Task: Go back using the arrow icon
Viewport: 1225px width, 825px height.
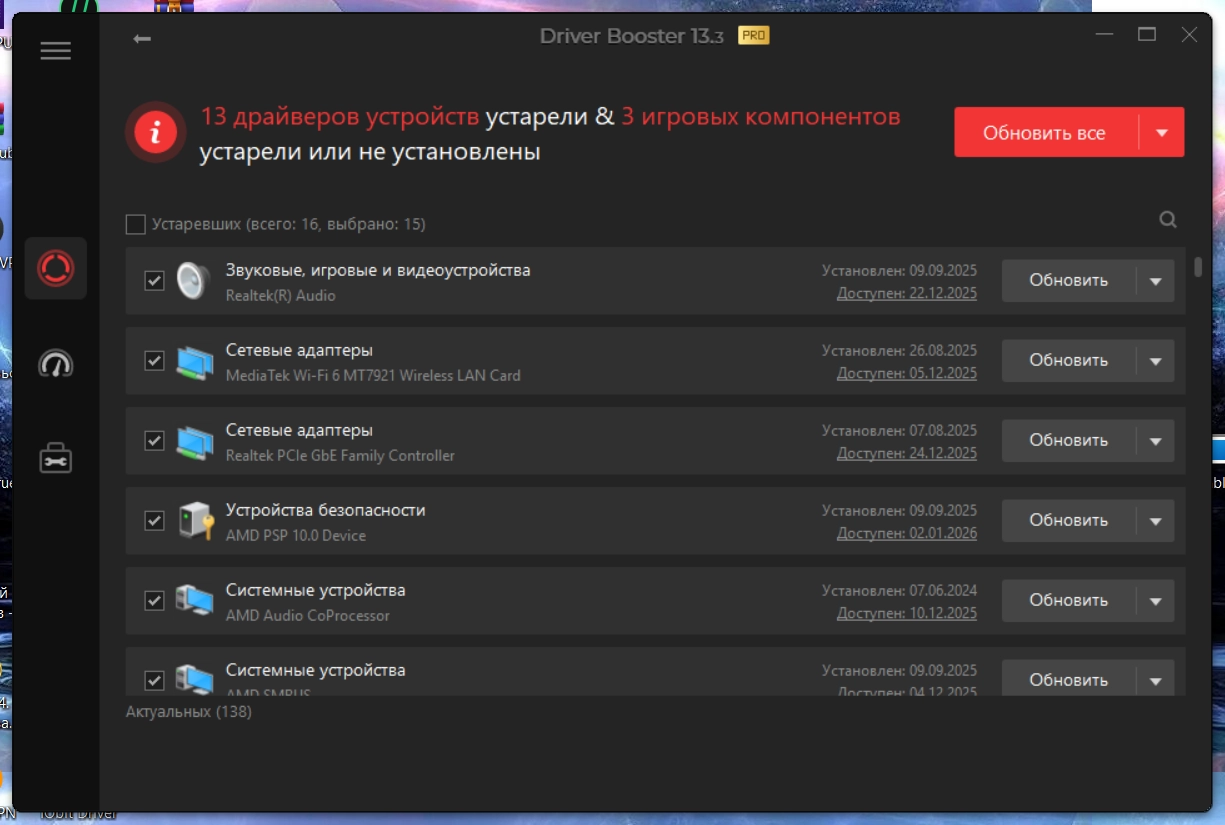Action: pos(142,38)
